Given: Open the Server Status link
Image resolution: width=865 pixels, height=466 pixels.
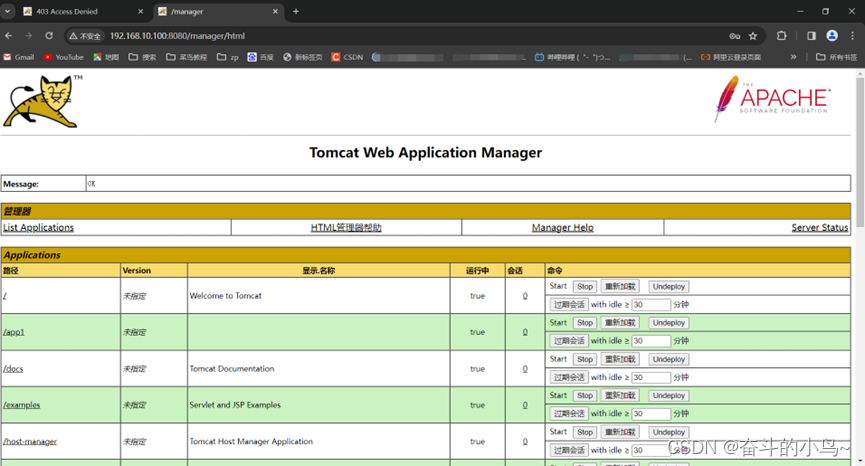Looking at the screenshot, I should 819,228.
